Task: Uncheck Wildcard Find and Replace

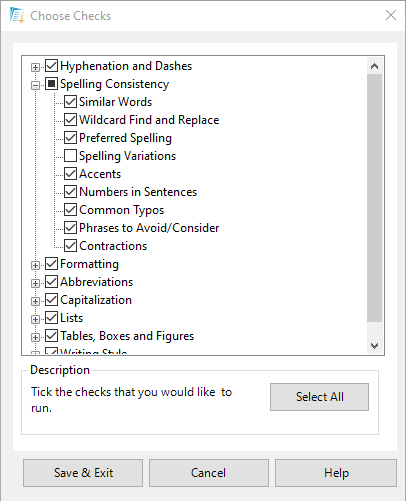Action: [70, 119]
